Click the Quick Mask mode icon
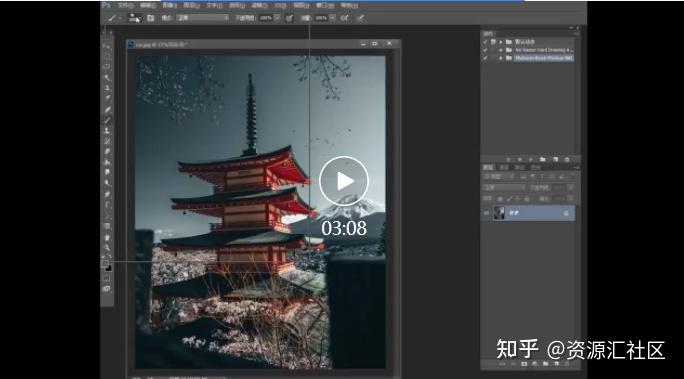 point(107,278)
